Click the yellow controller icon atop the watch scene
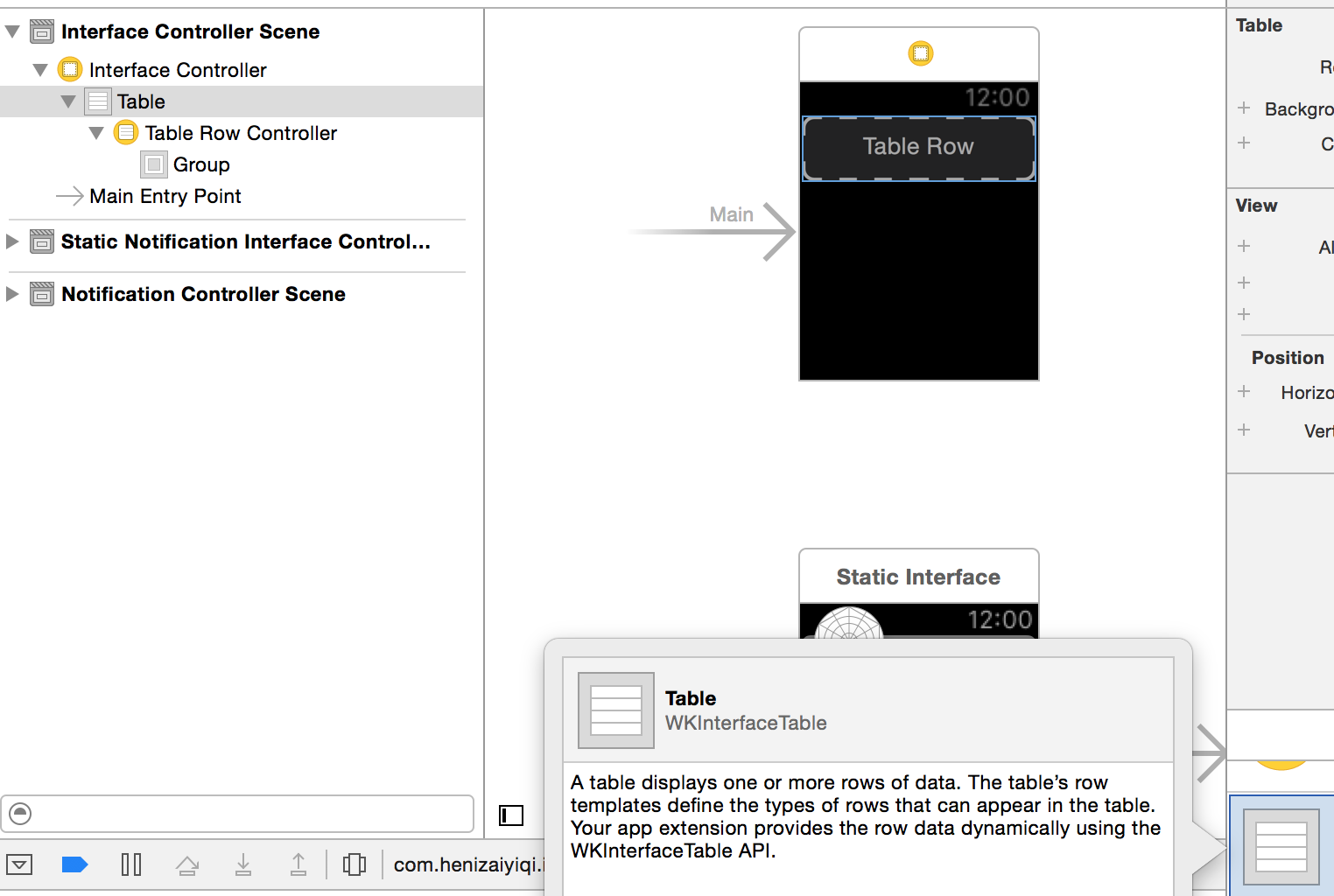Screen dimensions: 1334x896 coord(921,53)
